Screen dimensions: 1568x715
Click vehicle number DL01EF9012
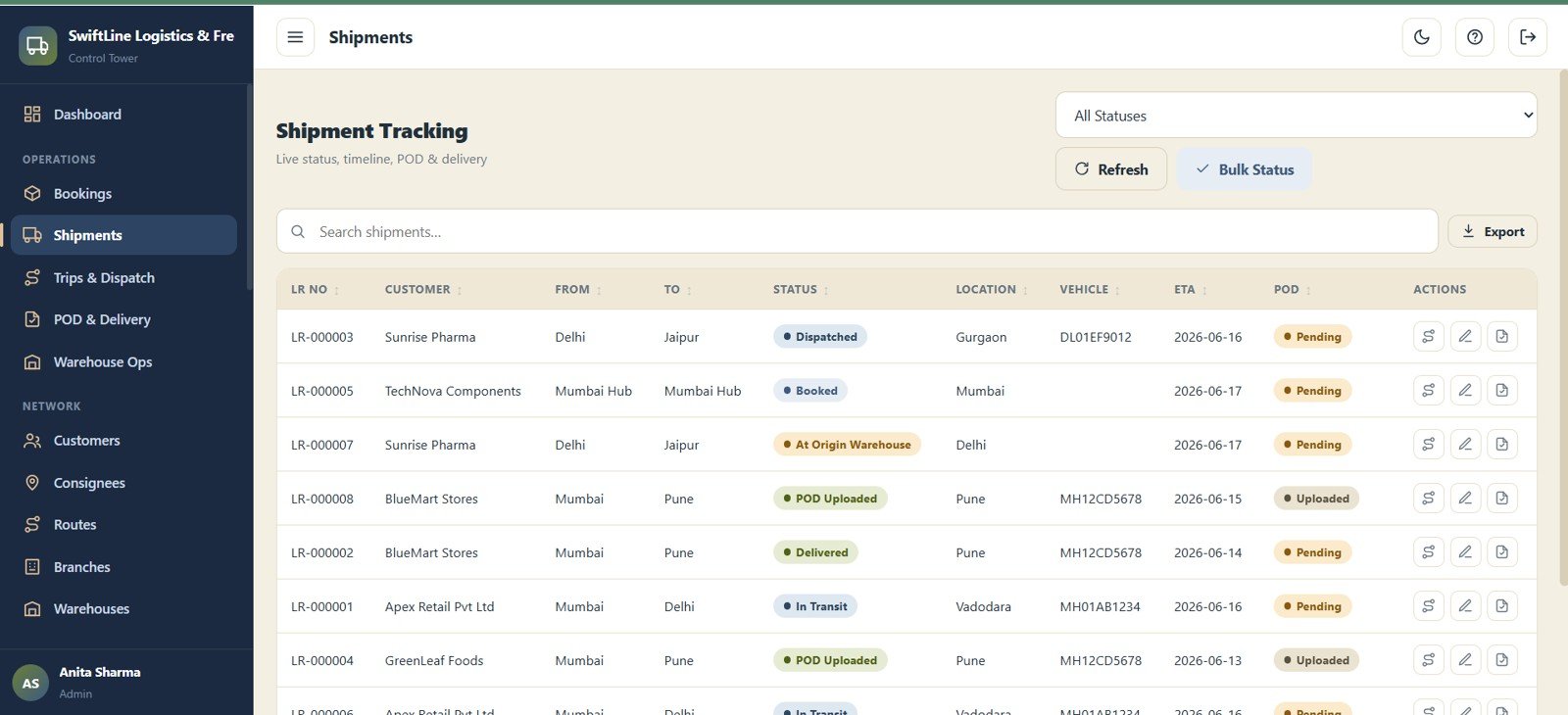point(1096,337)
